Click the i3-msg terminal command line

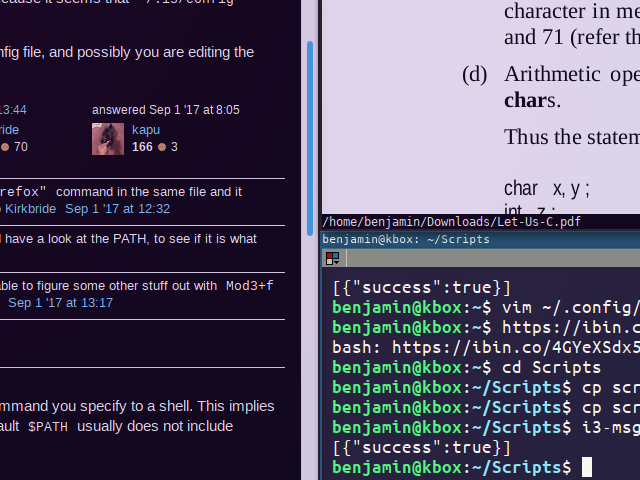point(486,427)
